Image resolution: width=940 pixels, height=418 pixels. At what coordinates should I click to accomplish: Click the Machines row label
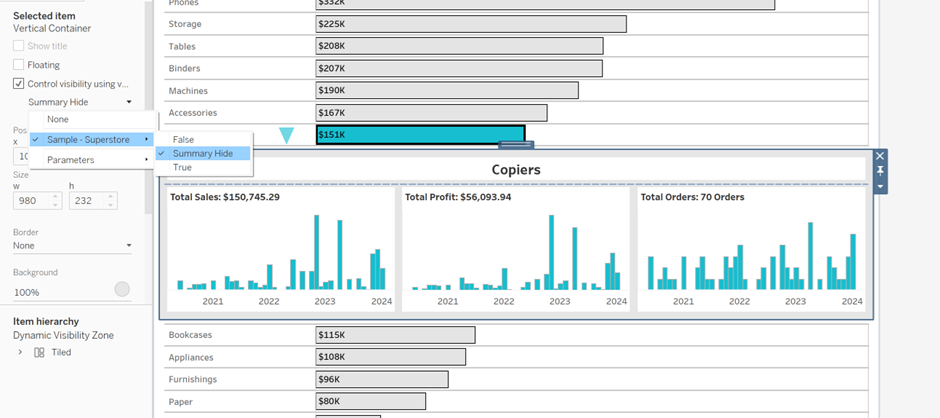pyautogui.click(x=188, y=91)
